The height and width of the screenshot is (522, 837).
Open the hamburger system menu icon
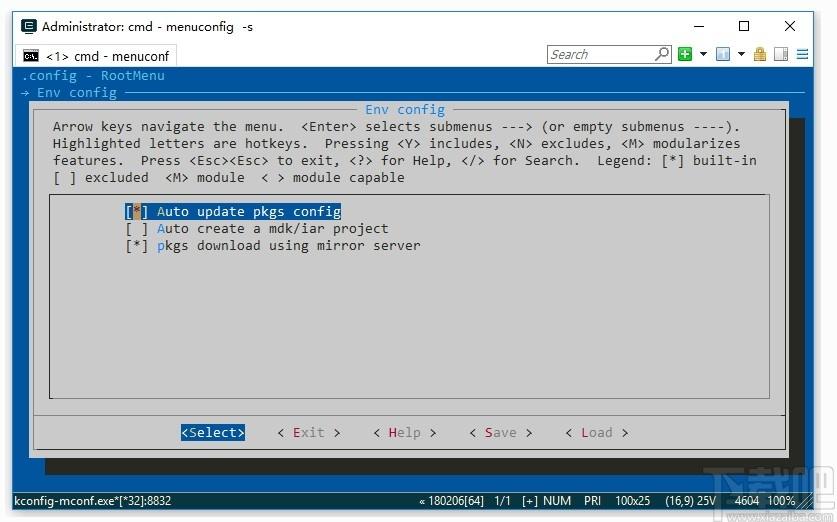(x=802, y=54)
